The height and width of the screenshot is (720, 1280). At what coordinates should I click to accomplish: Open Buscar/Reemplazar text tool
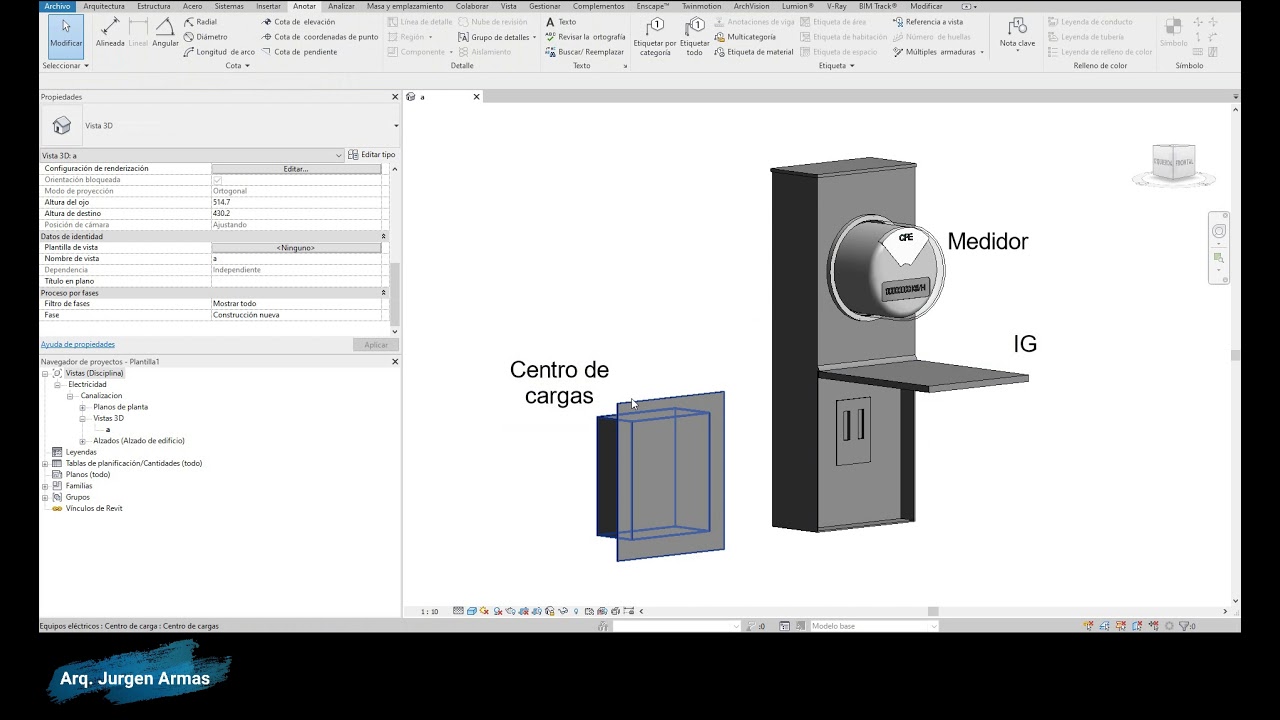pyautogui.click(x=584, y=52)
